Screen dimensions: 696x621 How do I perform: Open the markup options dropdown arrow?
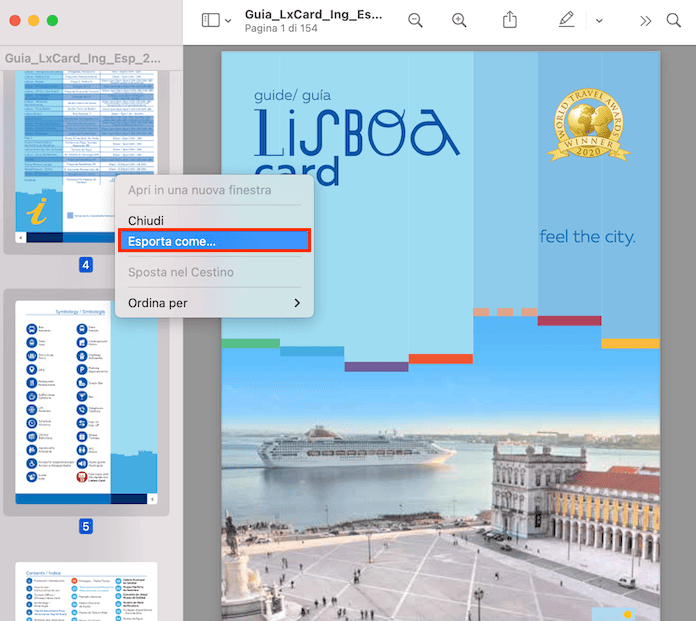tap(599, 20)
